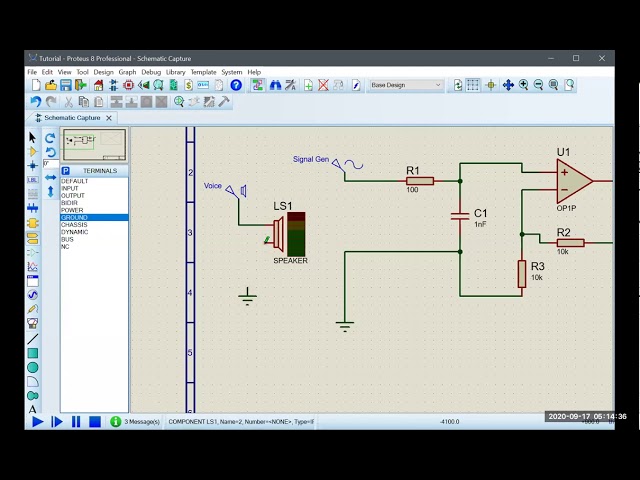640x480 pixels.
Task: Open the Debug menu
Action: pos(151,72)
